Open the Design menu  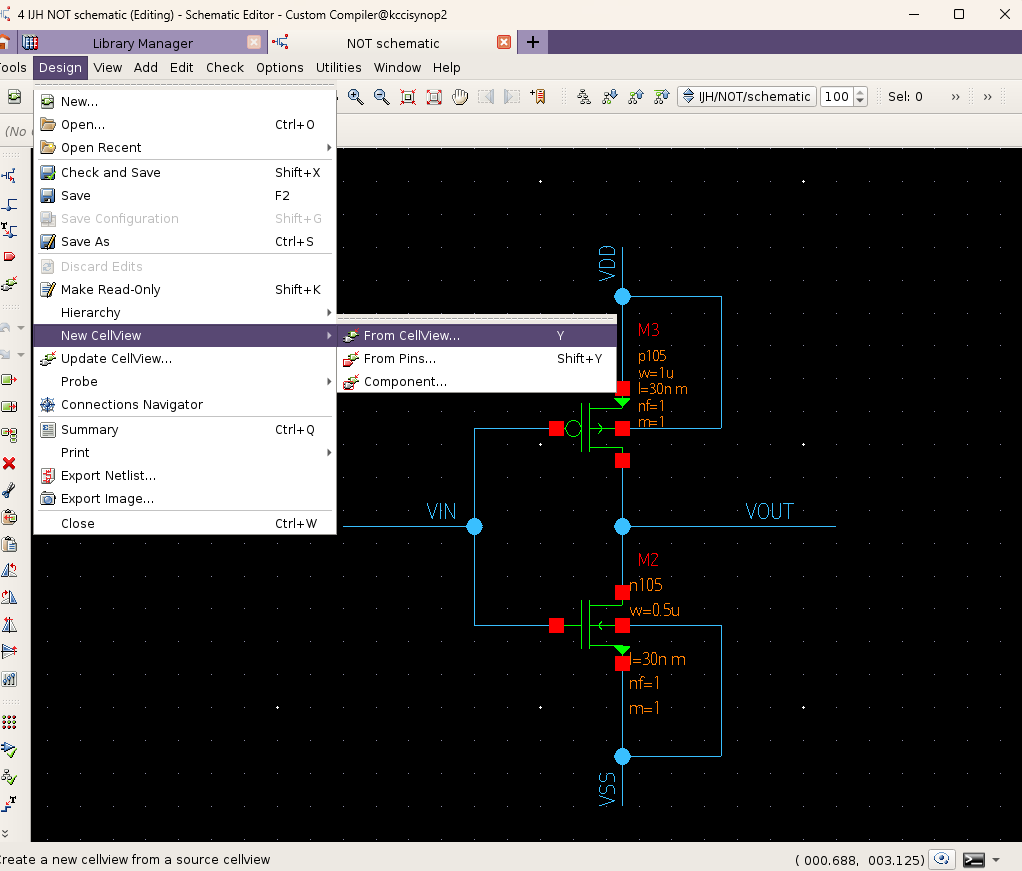(x=61, y=68)
